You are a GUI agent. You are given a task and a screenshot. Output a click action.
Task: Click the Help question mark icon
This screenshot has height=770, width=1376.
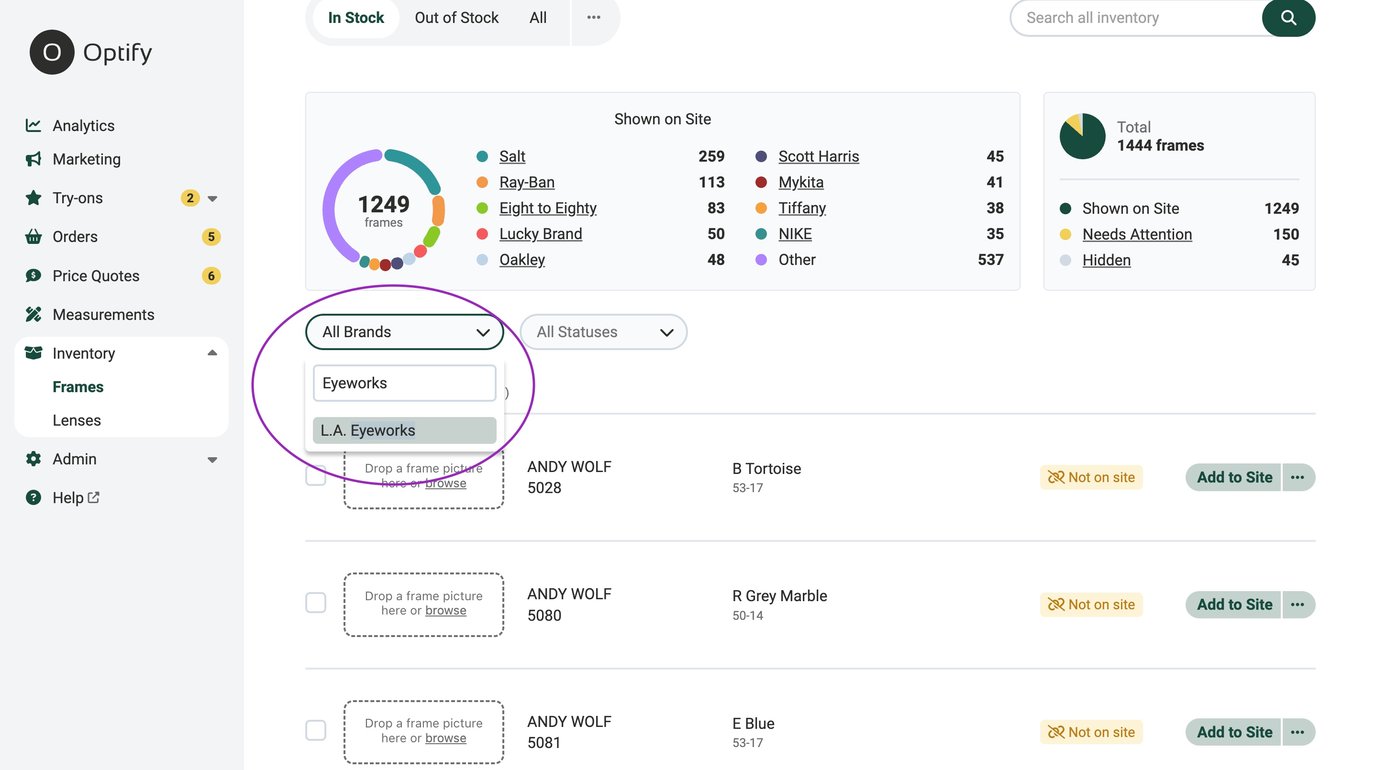point(33,498)
